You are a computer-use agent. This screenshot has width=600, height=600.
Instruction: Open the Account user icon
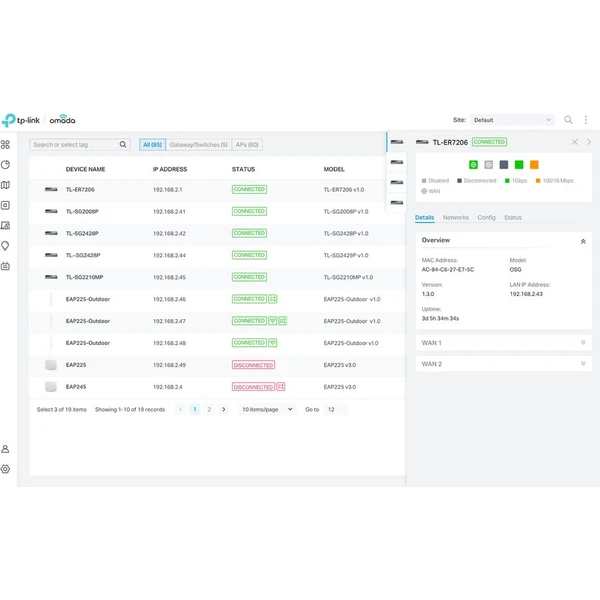5,449
